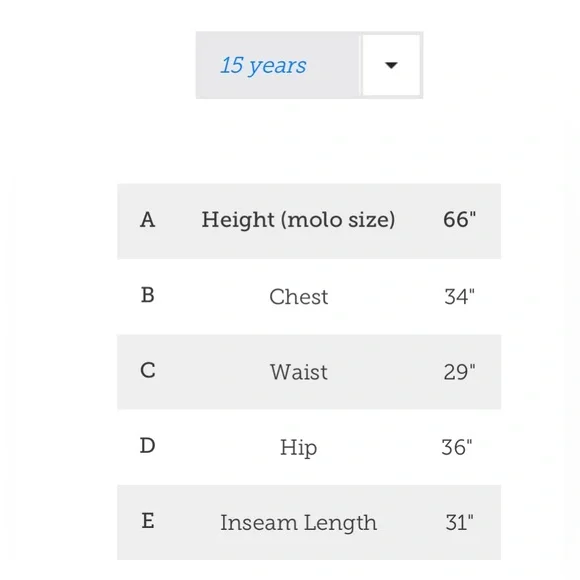Click the 31" inseam value
Image resolution: width=580 pixels, height=580 pixels.
tap(459, 523)
